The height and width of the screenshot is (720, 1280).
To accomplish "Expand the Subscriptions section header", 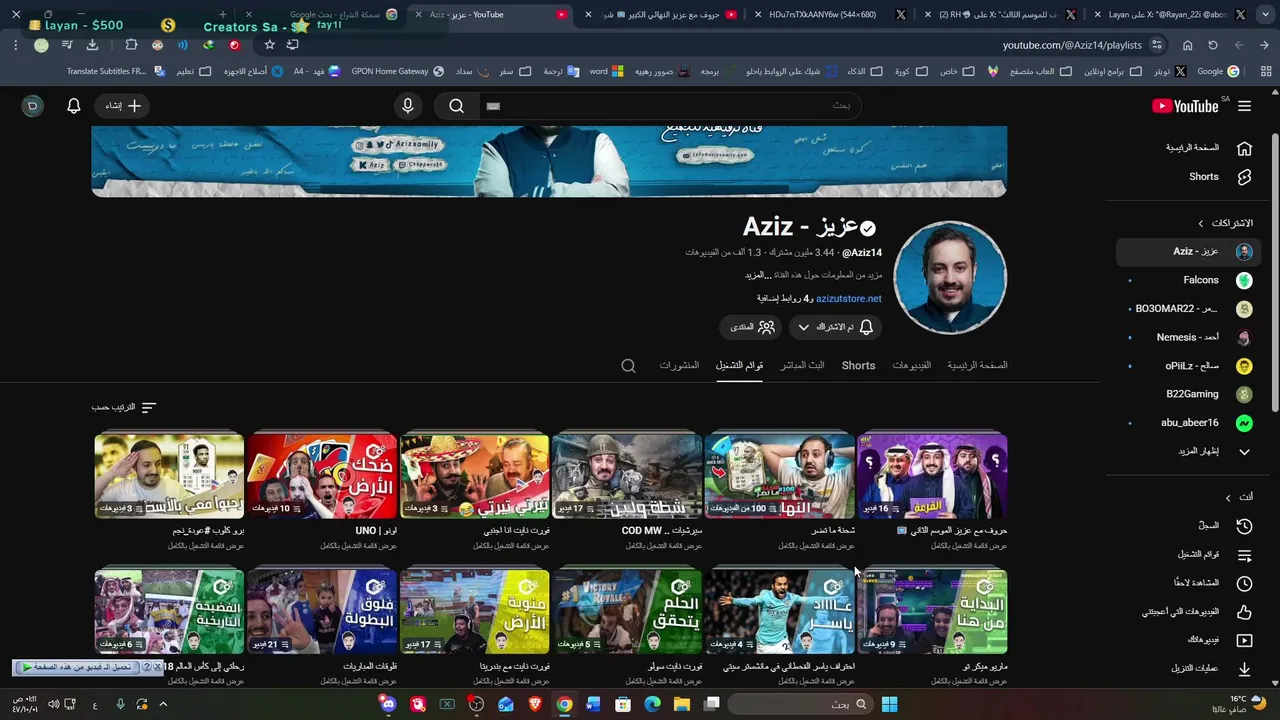I will [1226, 223].
